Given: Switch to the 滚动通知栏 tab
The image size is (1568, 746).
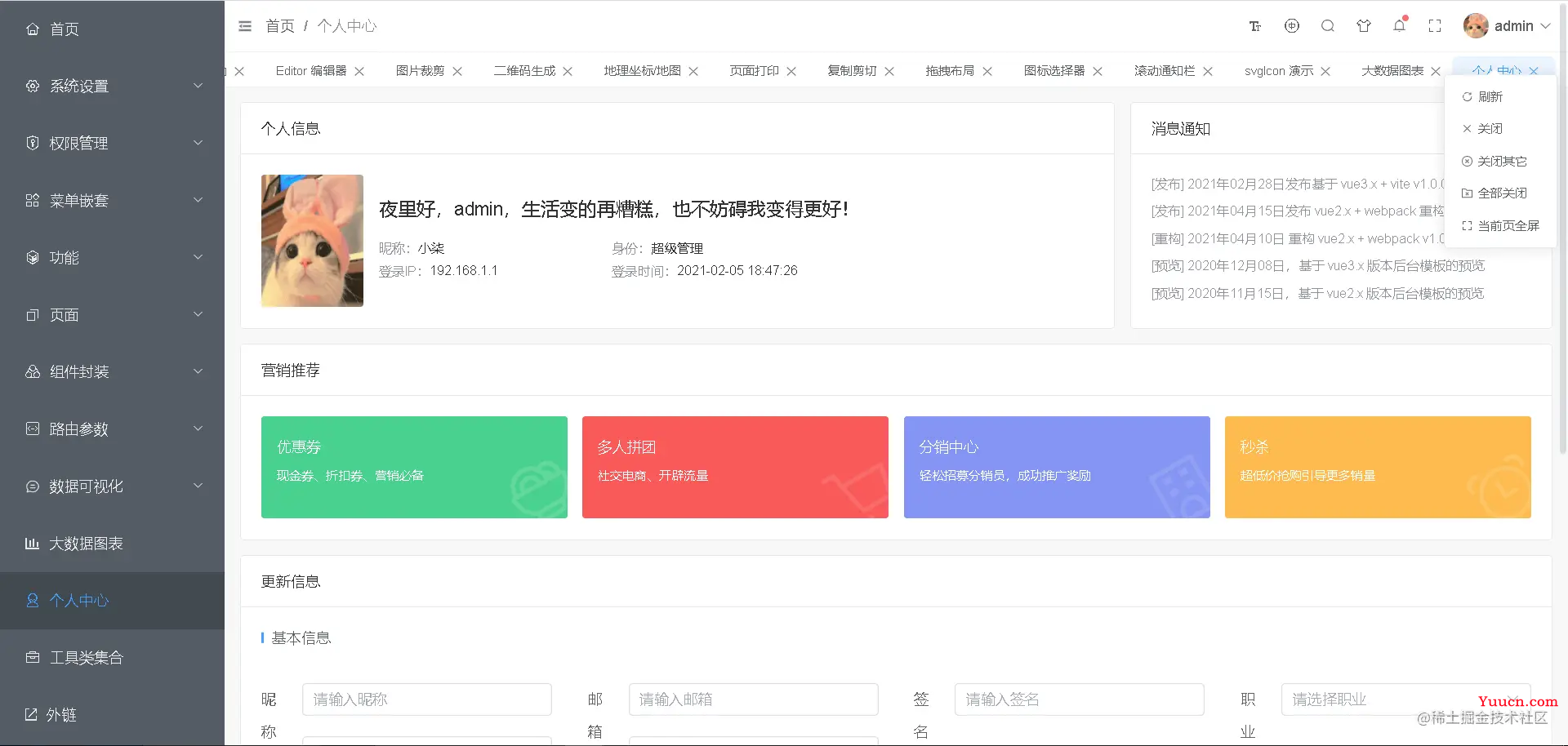Looking at the screenshot, I should tap(1165, 71).
